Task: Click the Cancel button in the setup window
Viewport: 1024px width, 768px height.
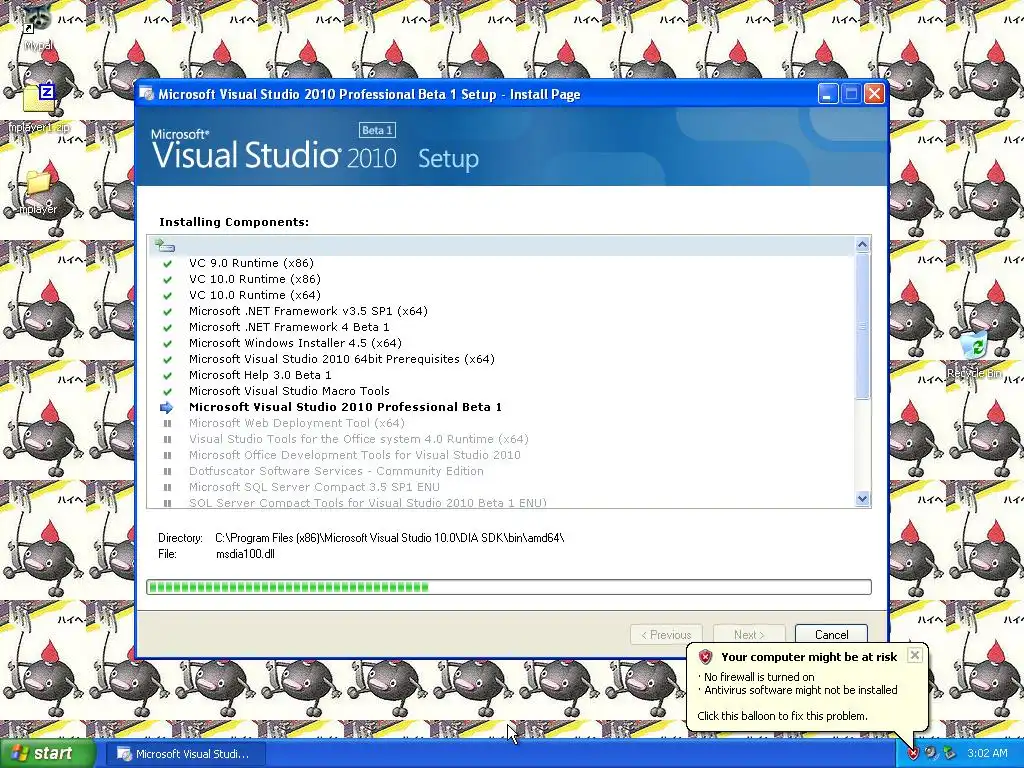Action: point(831,635)
